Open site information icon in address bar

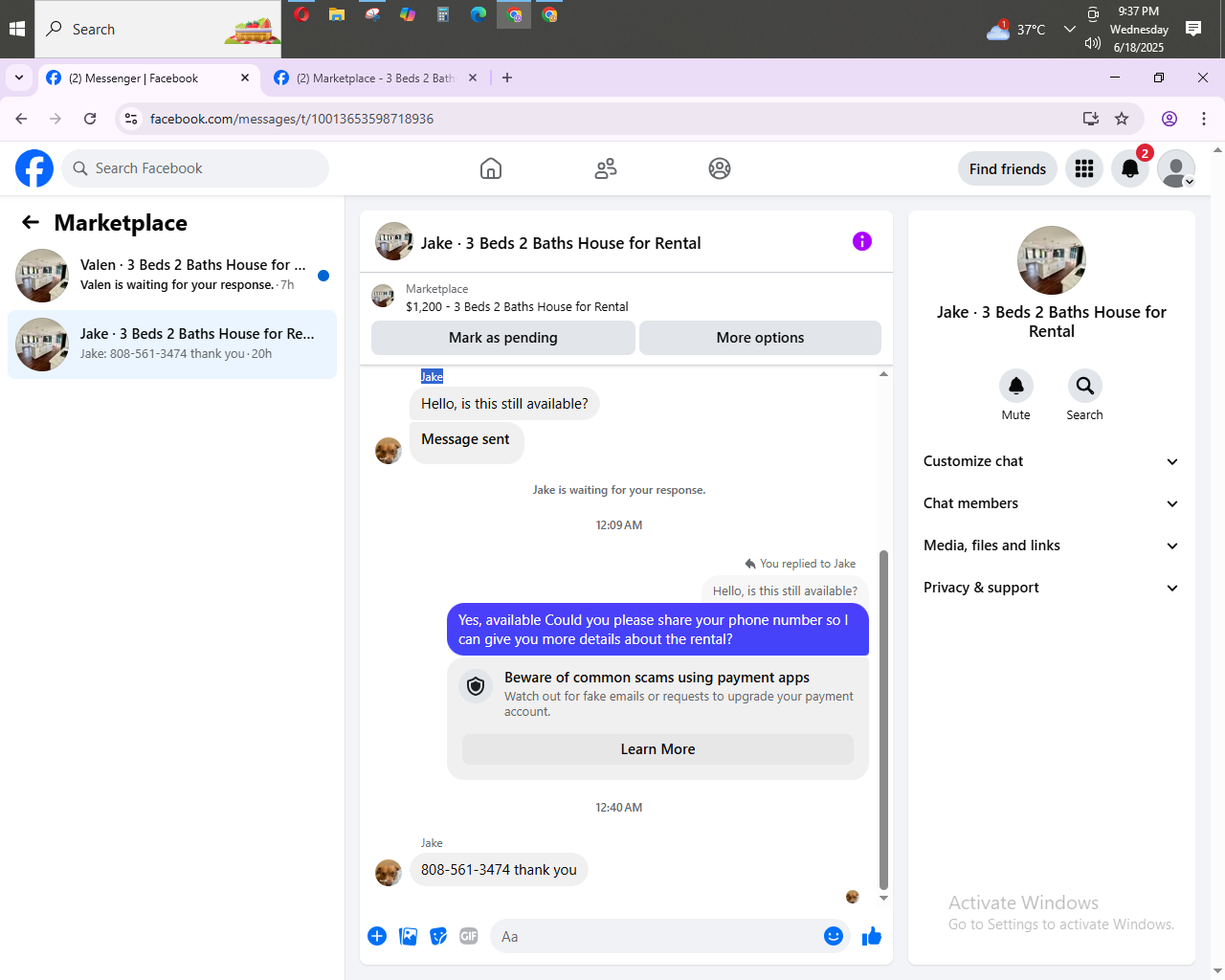tap(131, 119)
